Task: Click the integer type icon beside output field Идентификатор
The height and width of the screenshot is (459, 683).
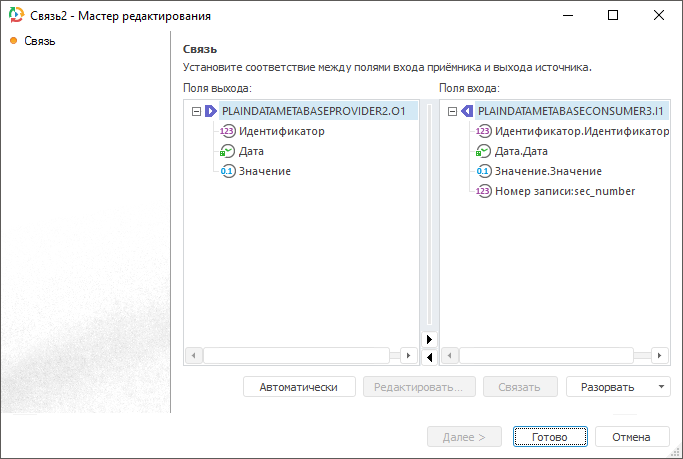Action: [227, 131]
